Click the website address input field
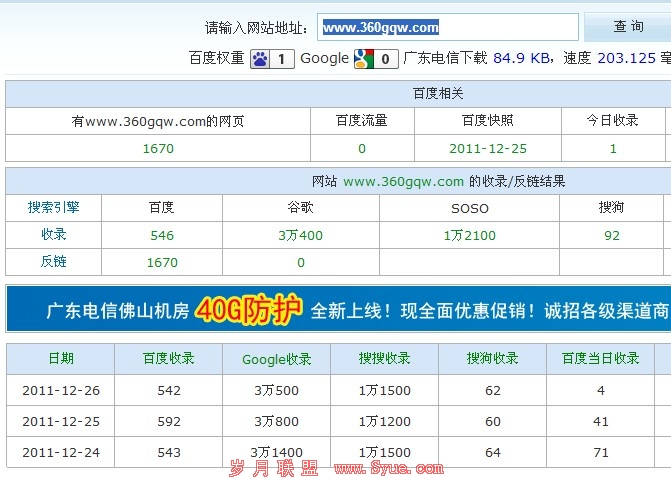671x478 pixels. coord(448,28)
